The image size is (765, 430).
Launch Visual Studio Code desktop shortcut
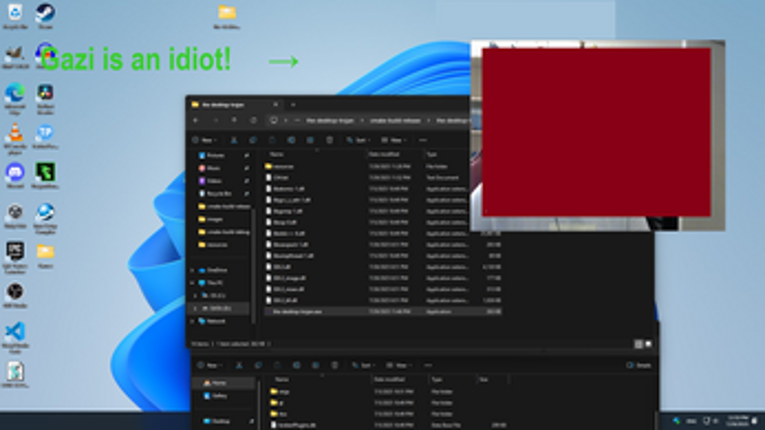tap(15, 338)
